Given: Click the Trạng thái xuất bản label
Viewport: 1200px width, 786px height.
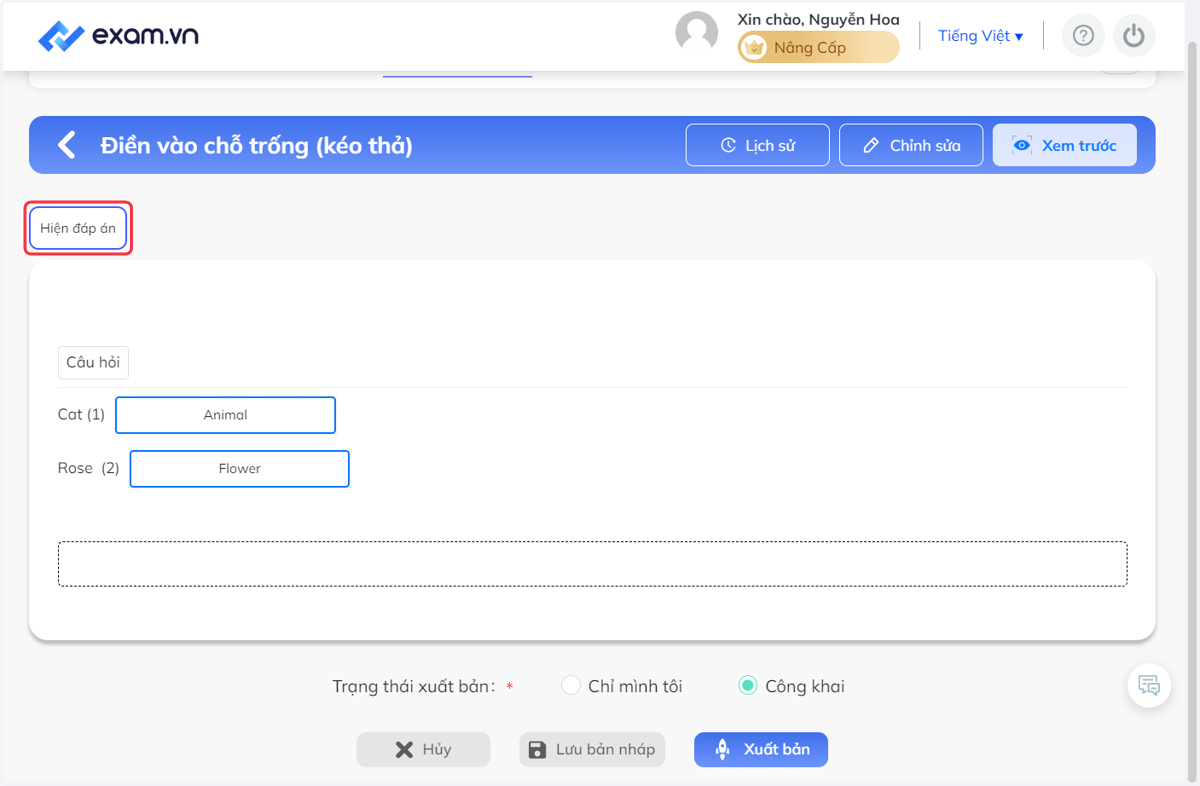Looking at the screenshot, I should 414,686.
